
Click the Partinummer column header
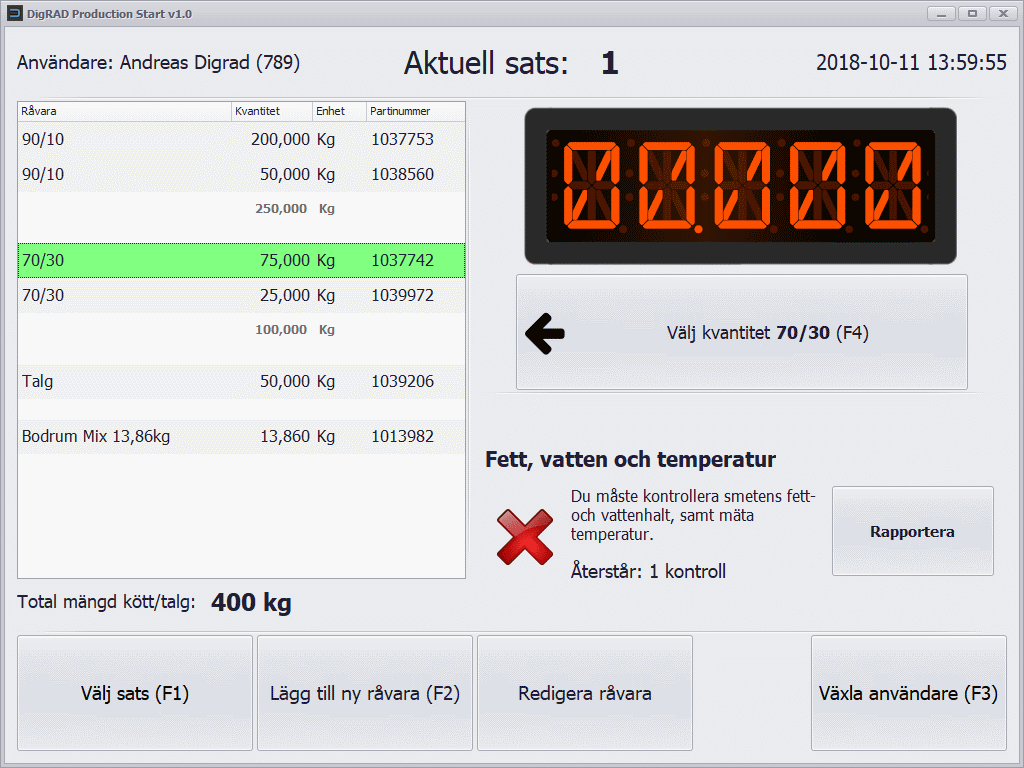pos(414,111)
